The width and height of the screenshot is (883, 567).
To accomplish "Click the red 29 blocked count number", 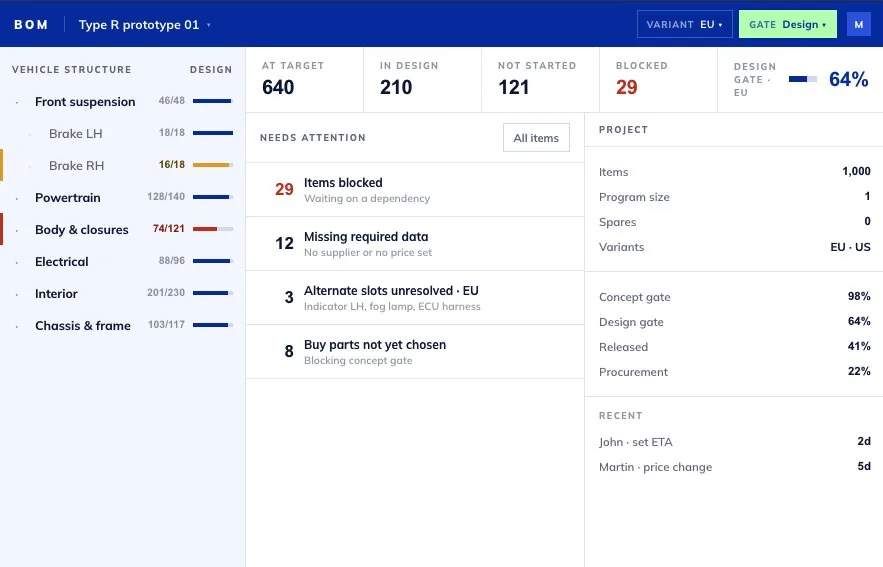I will coord(284,189).
